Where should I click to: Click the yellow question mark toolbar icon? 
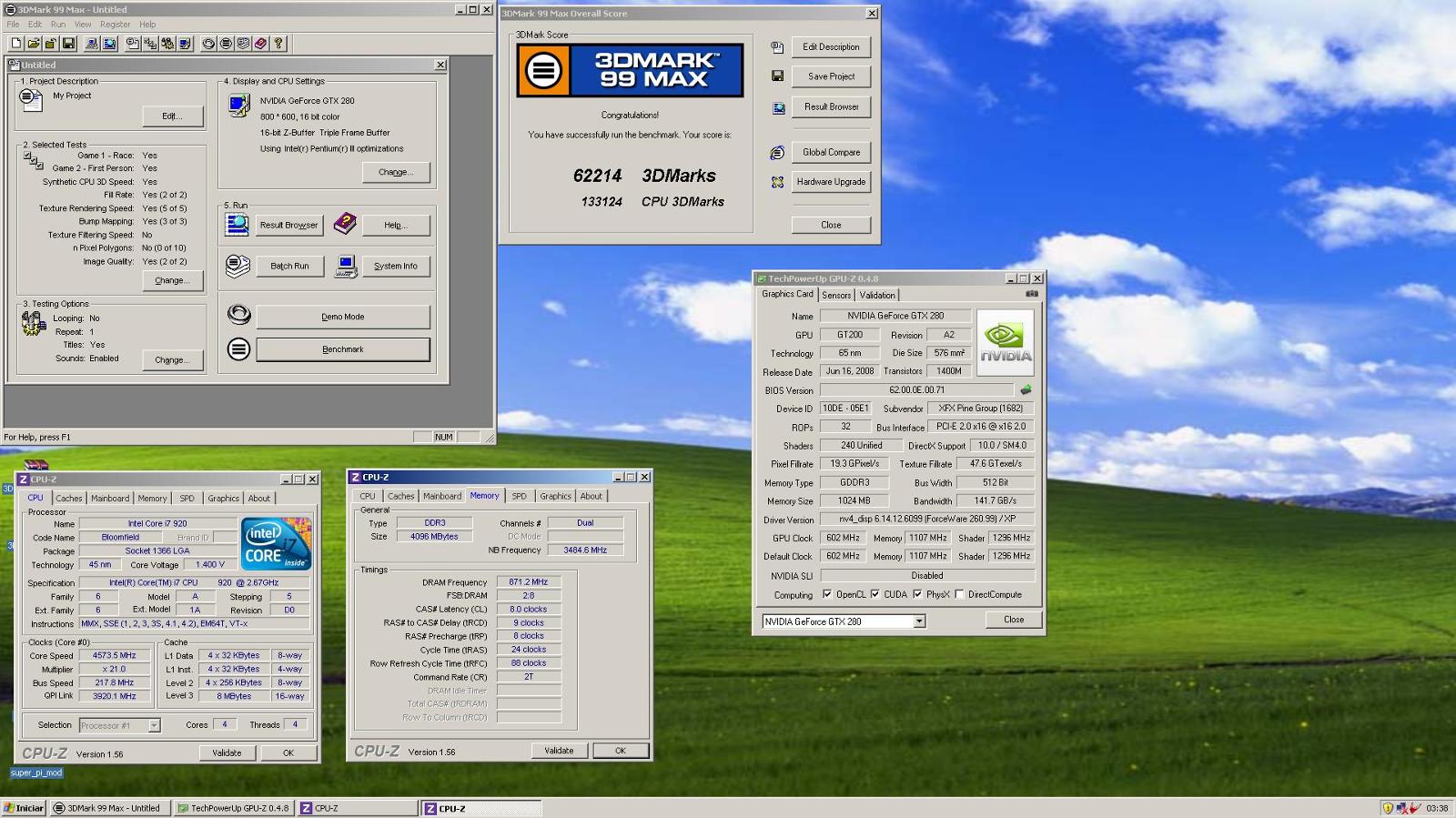[x=279, y=43]
